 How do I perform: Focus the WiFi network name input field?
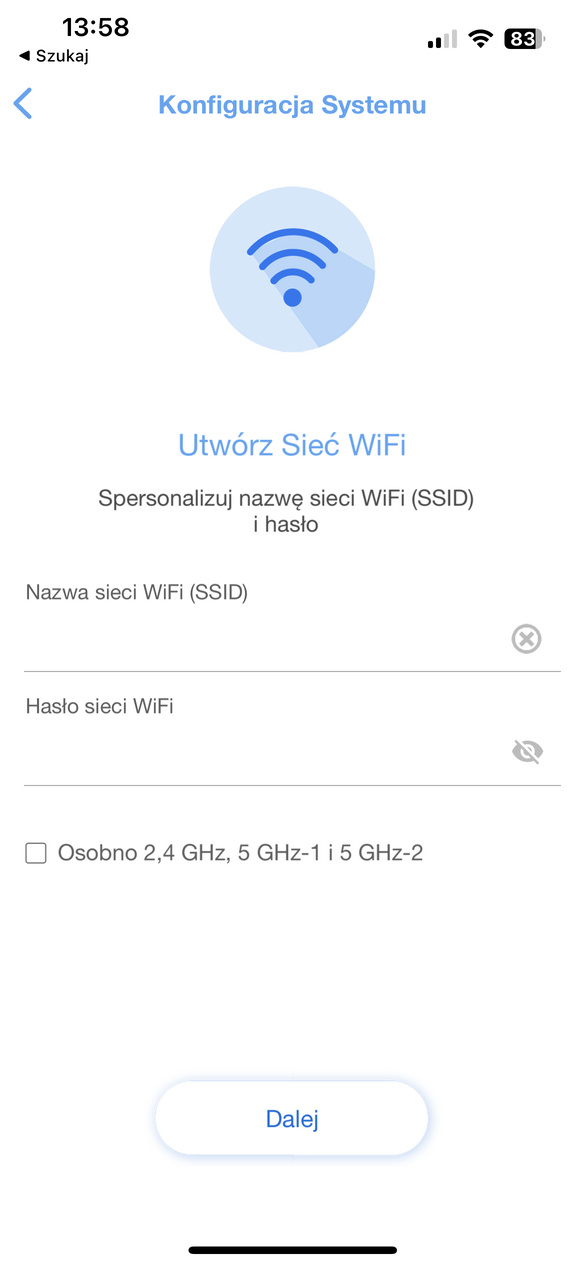click(265, 639)
